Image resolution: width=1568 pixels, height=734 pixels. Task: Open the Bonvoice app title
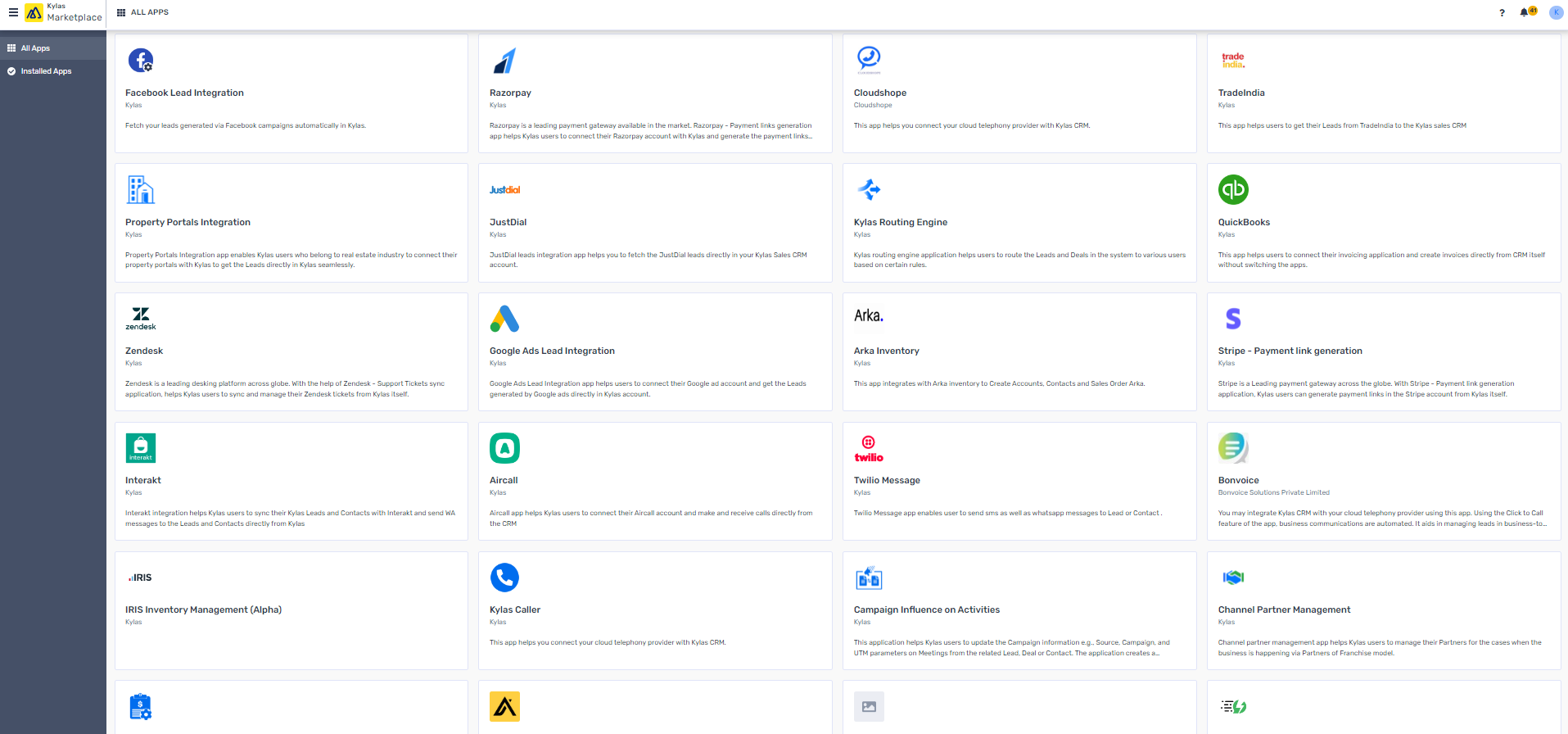tap(1239, 480)
